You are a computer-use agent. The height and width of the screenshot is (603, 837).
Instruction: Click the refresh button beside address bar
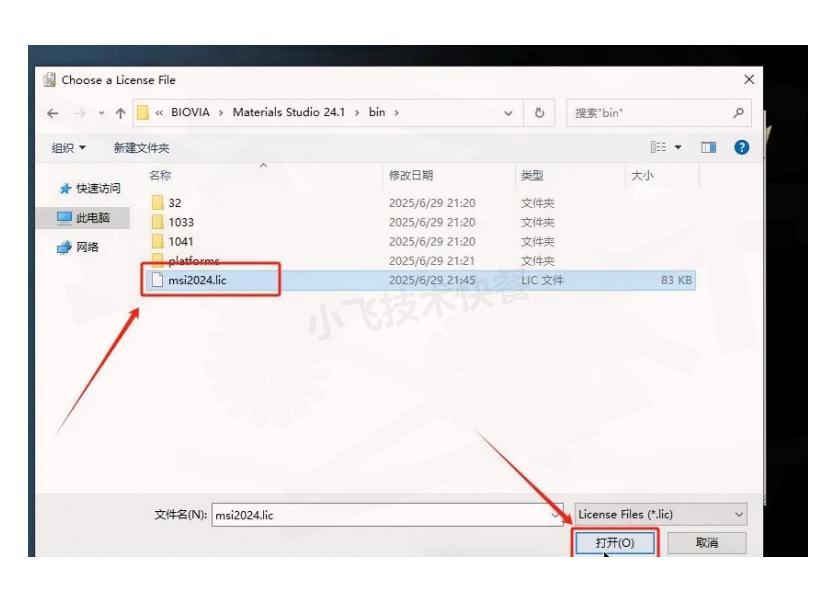pyautogui.click(x=539, y=112)
